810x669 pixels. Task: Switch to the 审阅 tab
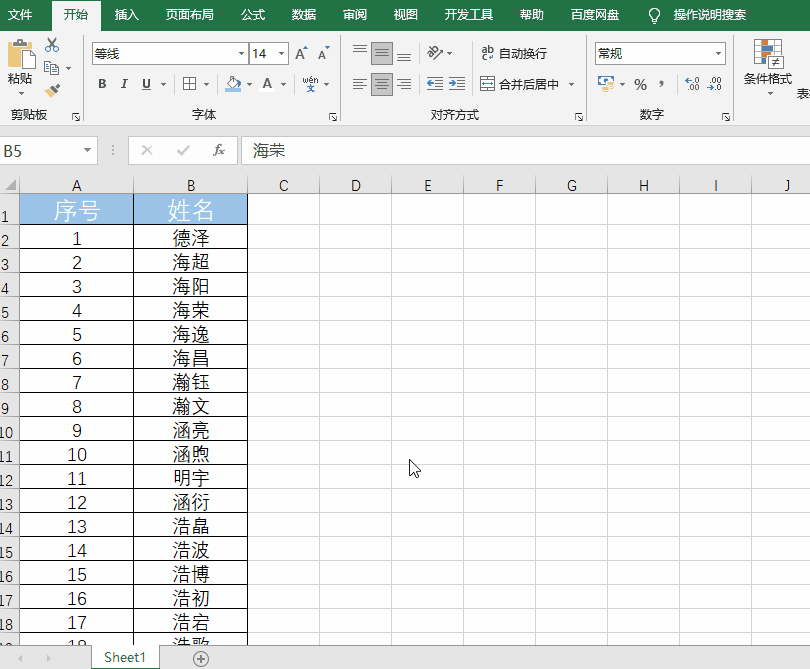(x=355, y=14)
